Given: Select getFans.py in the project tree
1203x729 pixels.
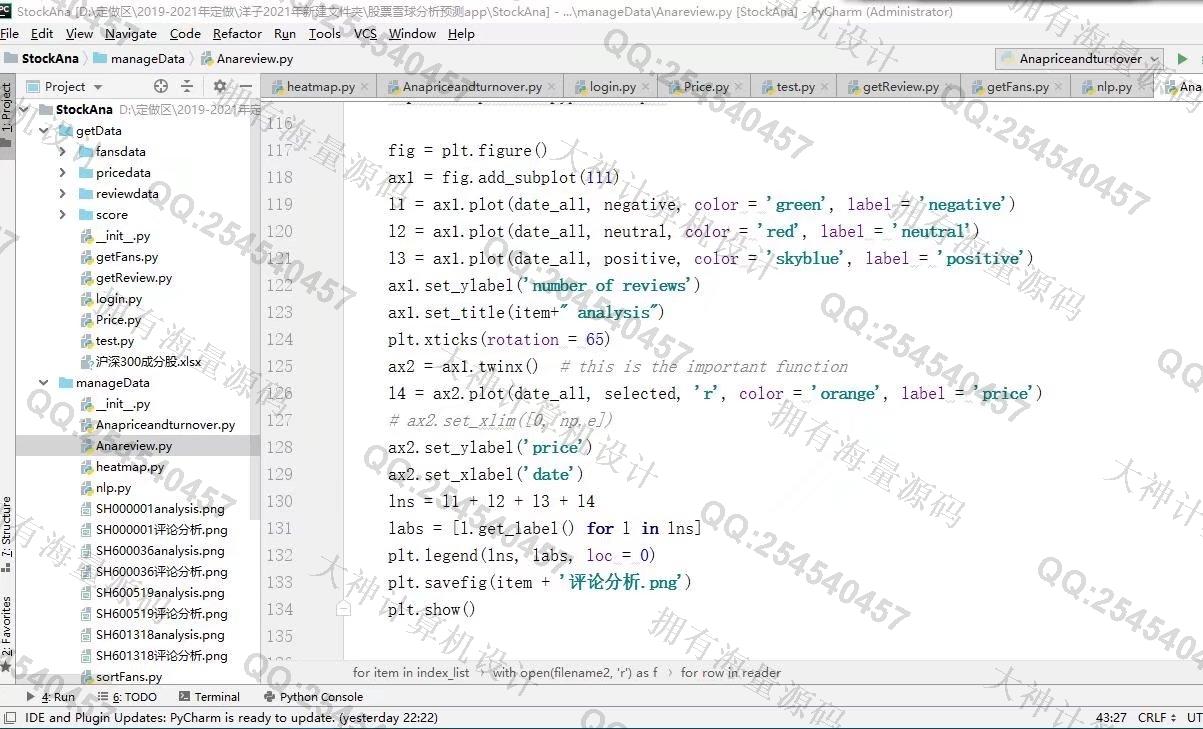Looking at the screenshot, I should pyautogui.click(x=127, y=257).
